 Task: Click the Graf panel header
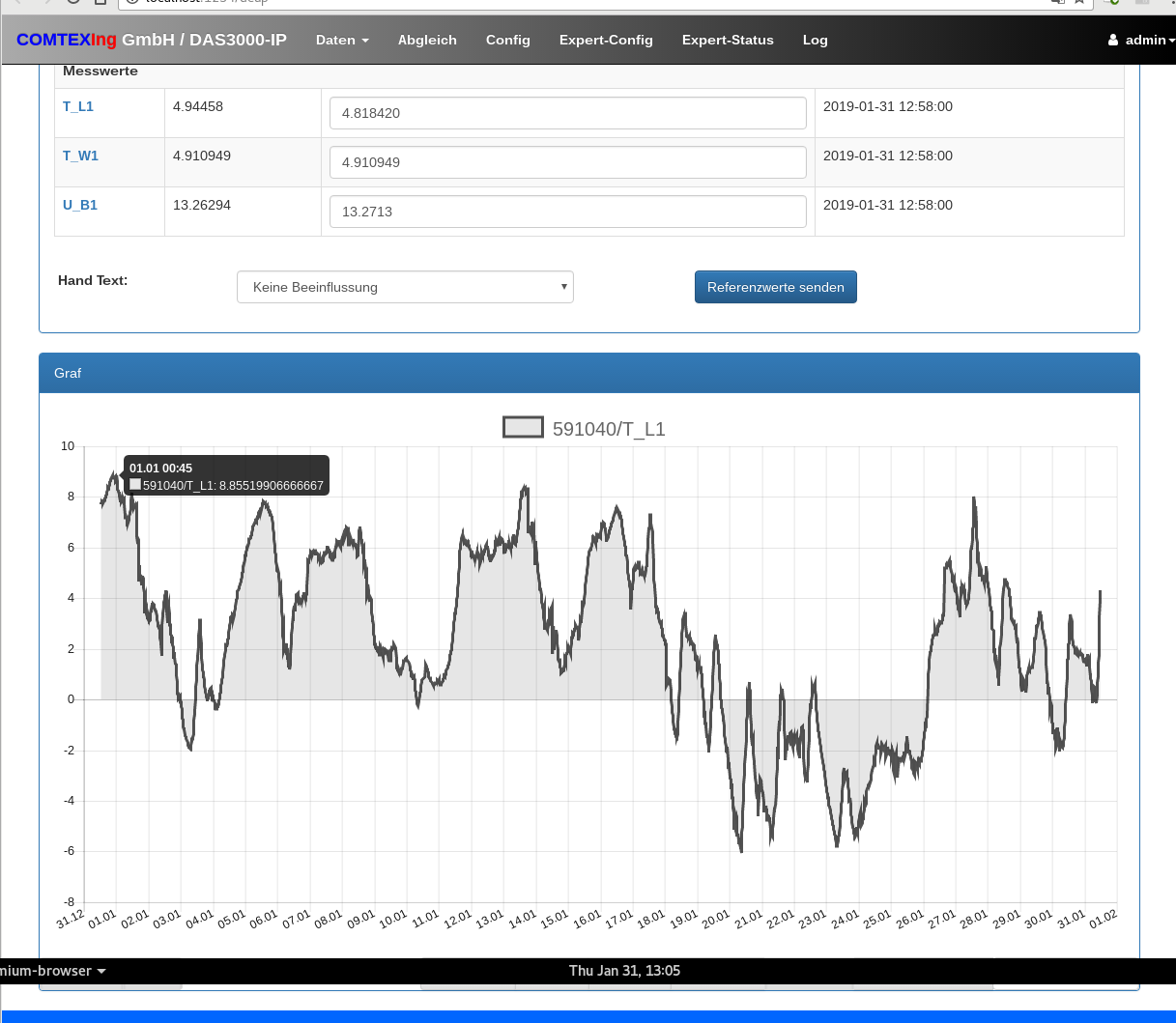[588, 373]
